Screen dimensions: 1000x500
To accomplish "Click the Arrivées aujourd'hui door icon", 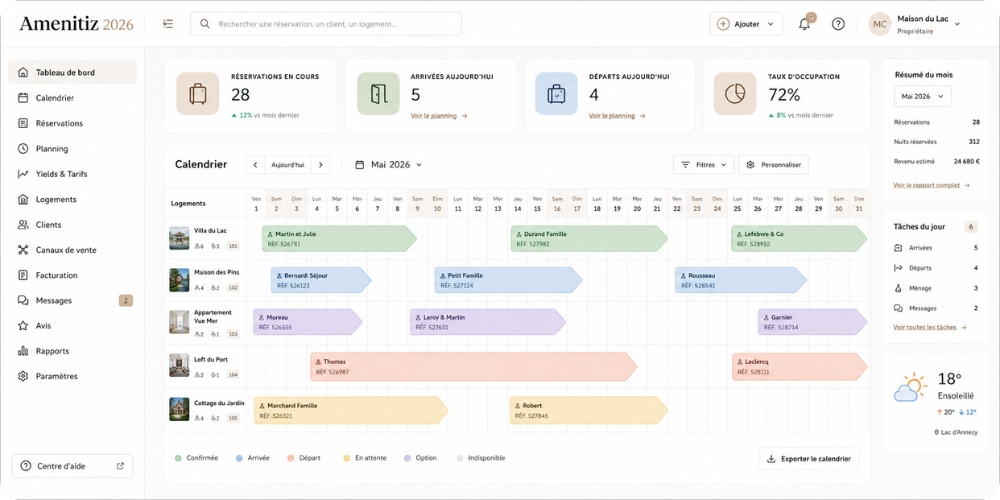I will (378, 94).
